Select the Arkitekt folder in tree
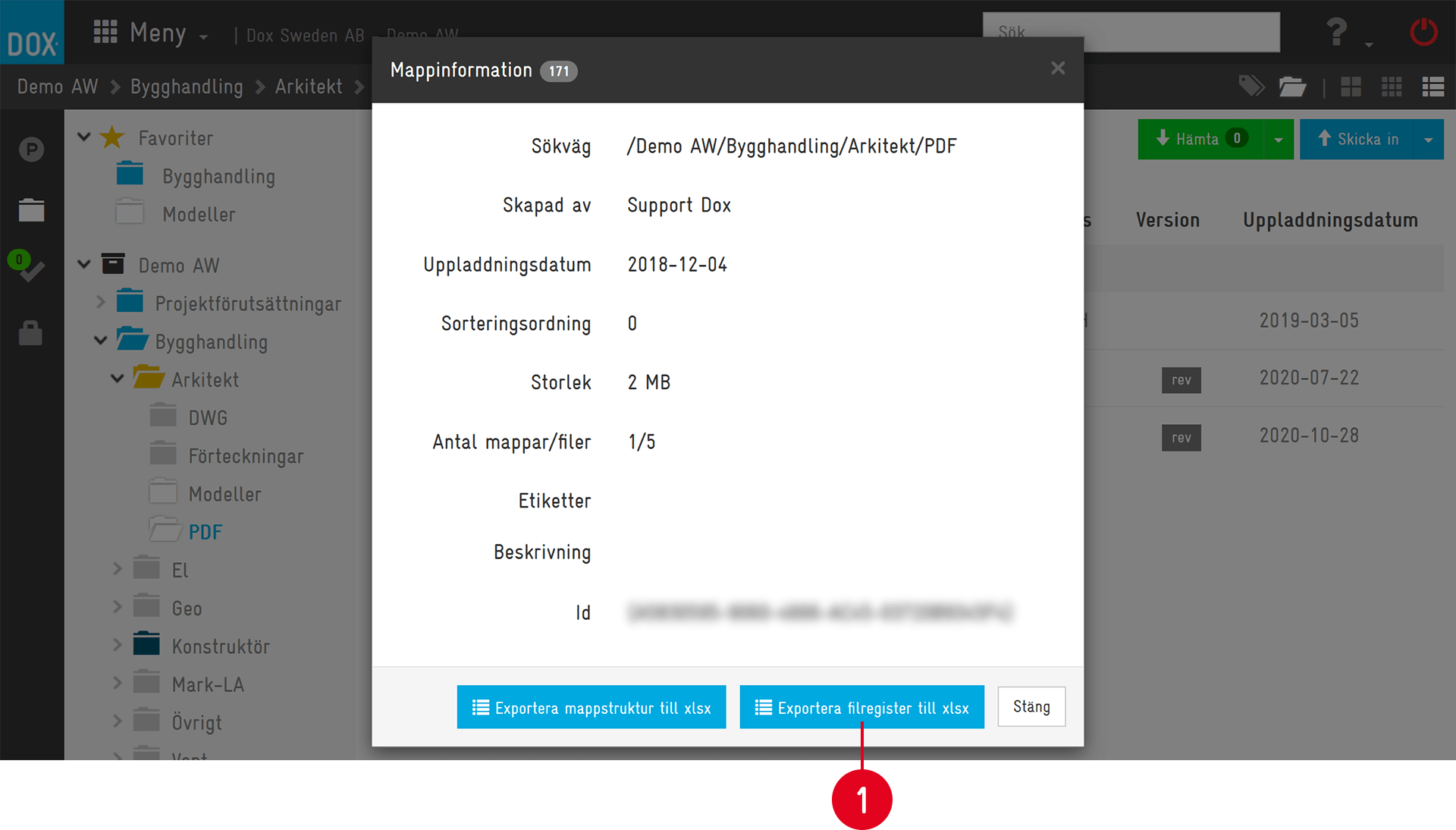The image size is (1456, 830). pyautogui.click(x=205, y=379)
